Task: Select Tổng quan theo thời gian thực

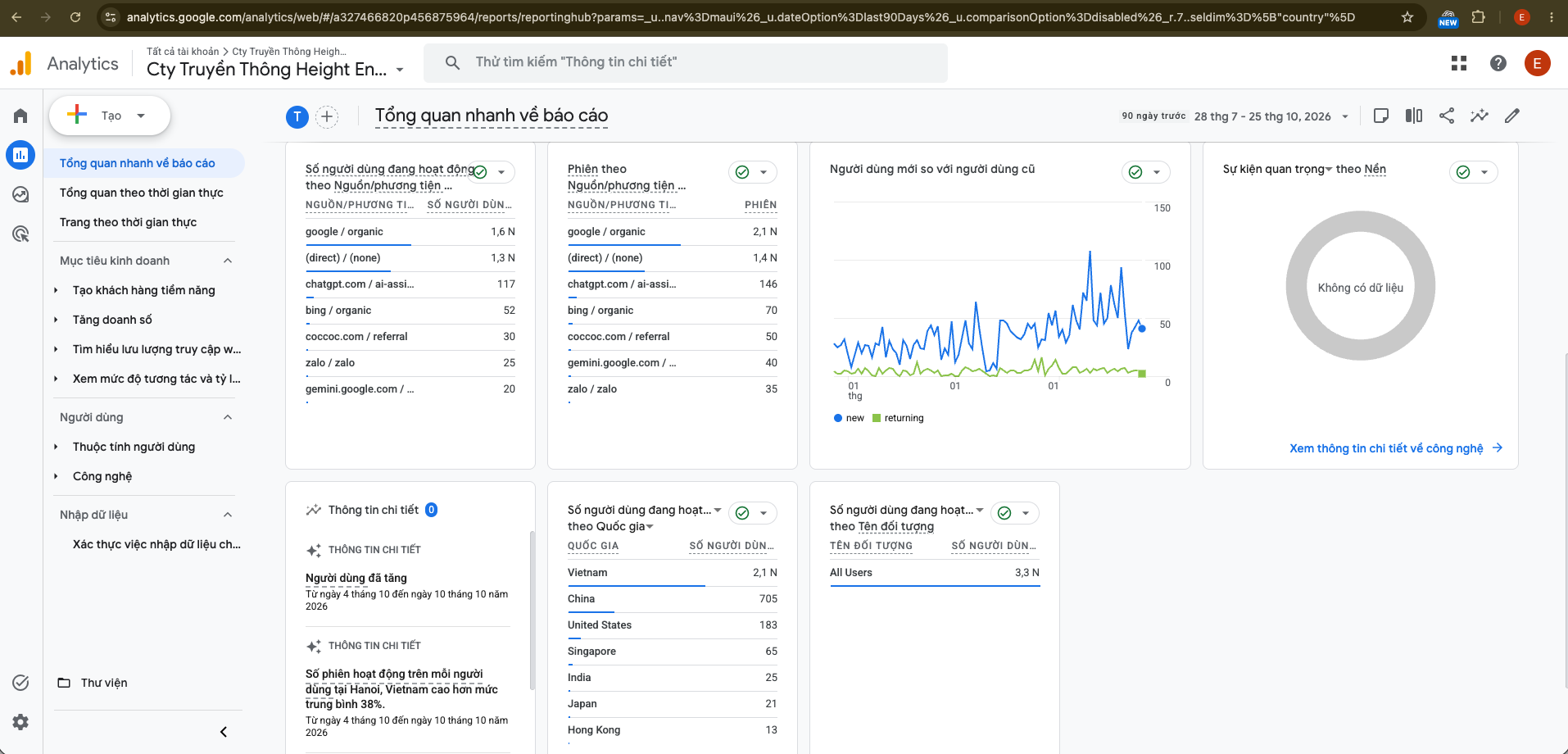Action: pyautogui.click(x=142, y=193)
